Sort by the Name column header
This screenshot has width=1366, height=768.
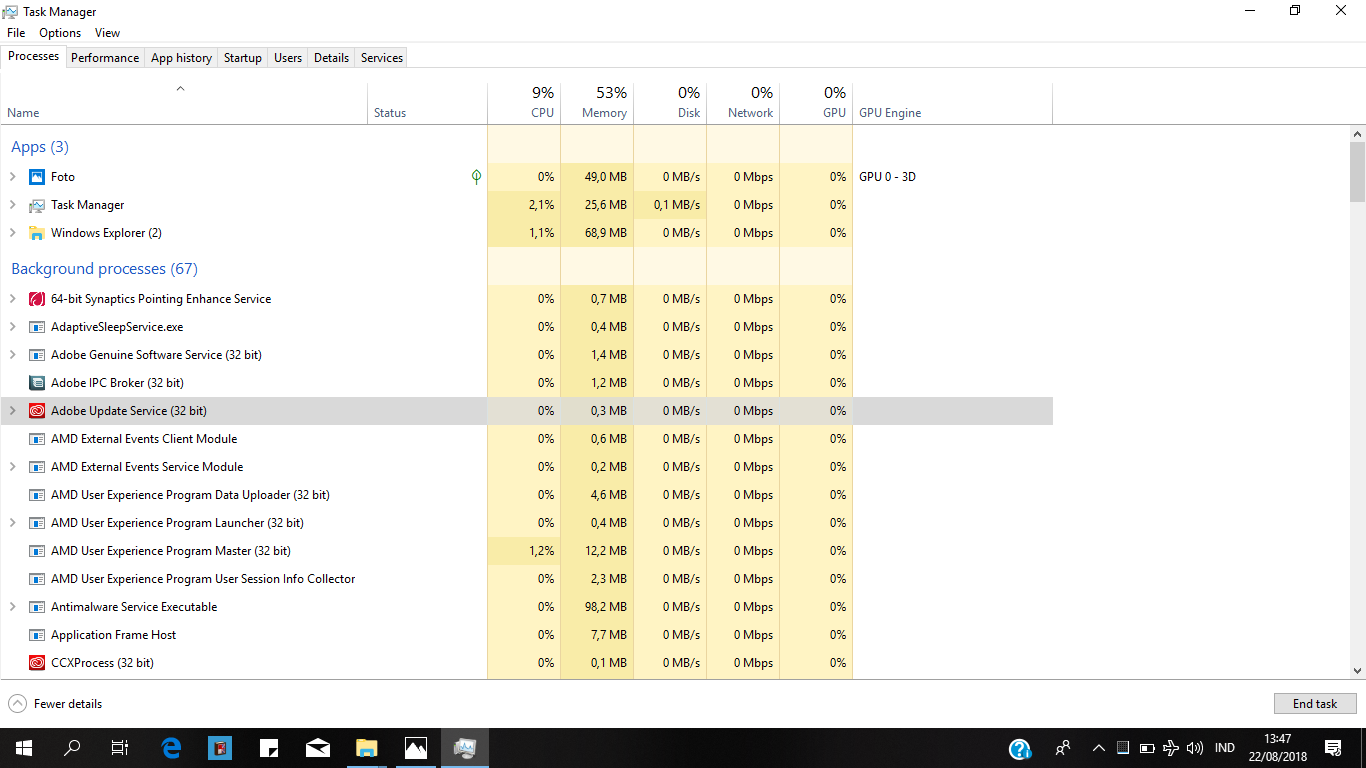point(184,102)
